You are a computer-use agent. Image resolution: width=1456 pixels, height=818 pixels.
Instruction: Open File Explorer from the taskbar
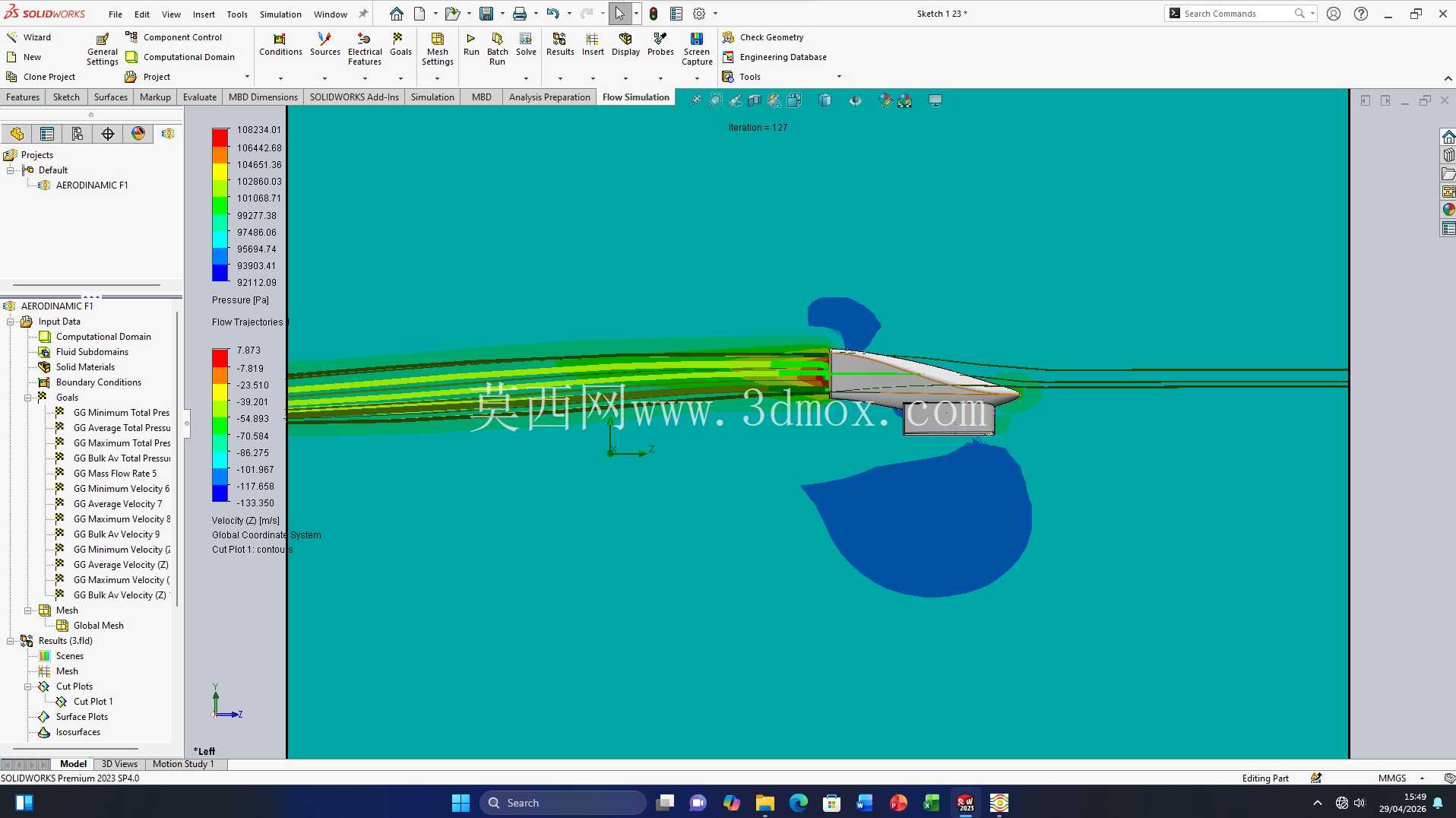pos(764,803)
